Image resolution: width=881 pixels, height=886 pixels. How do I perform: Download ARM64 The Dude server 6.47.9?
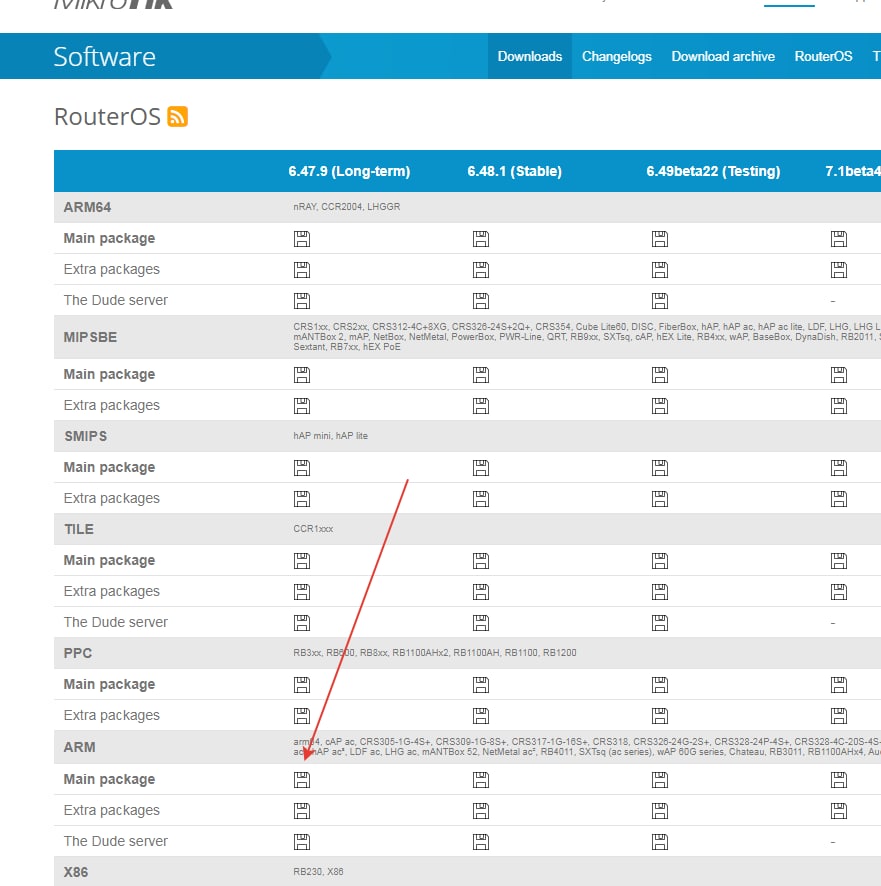tap(302, 301)
